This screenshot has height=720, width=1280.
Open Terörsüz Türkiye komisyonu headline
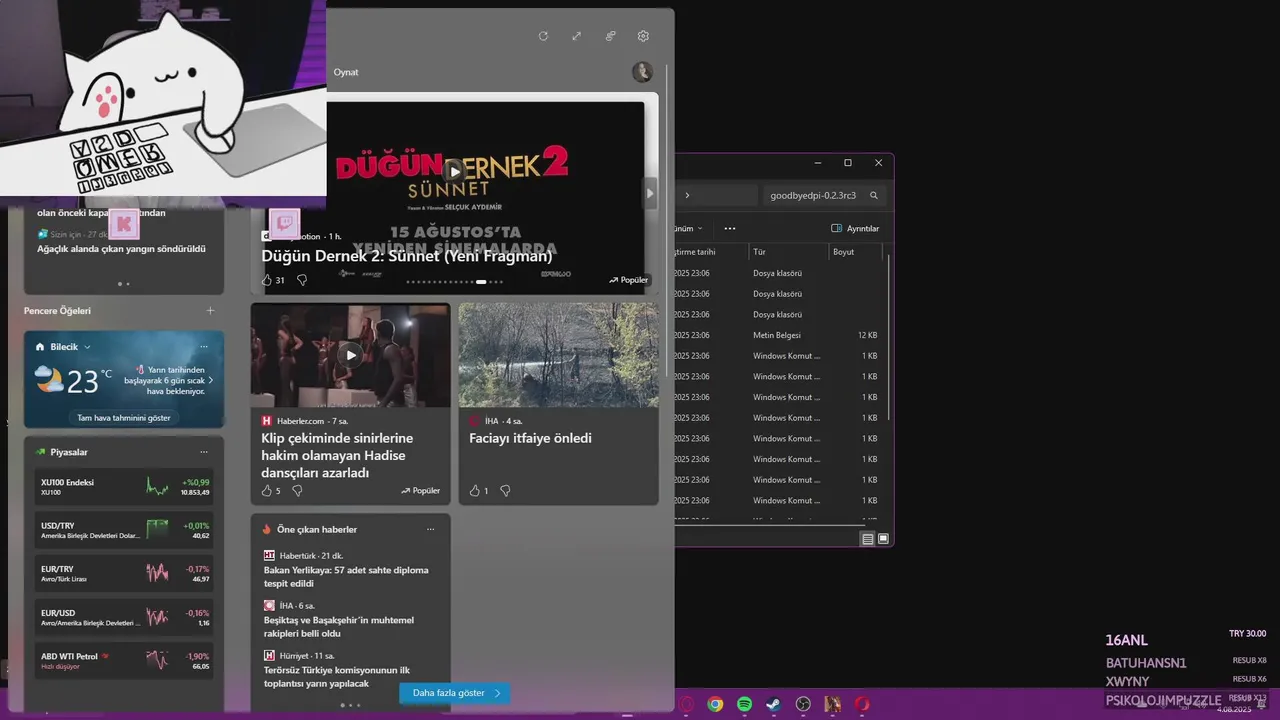pos(337,676)
